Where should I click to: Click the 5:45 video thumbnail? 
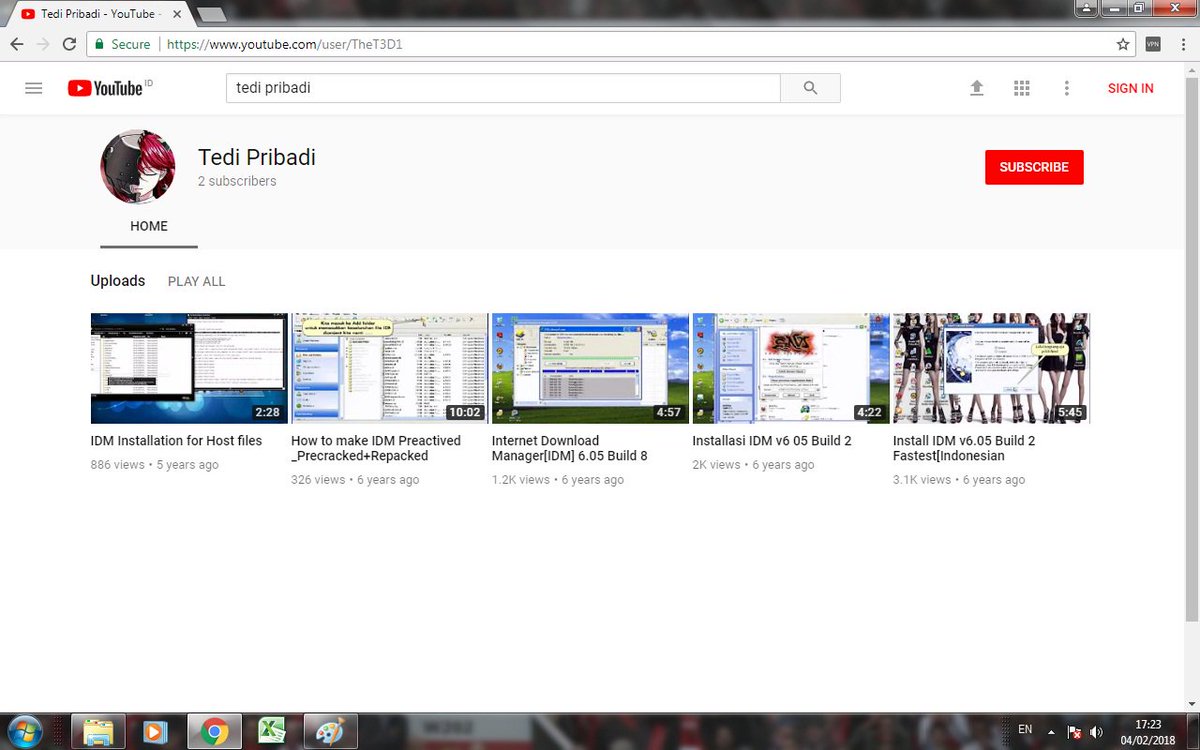[992, 368]
